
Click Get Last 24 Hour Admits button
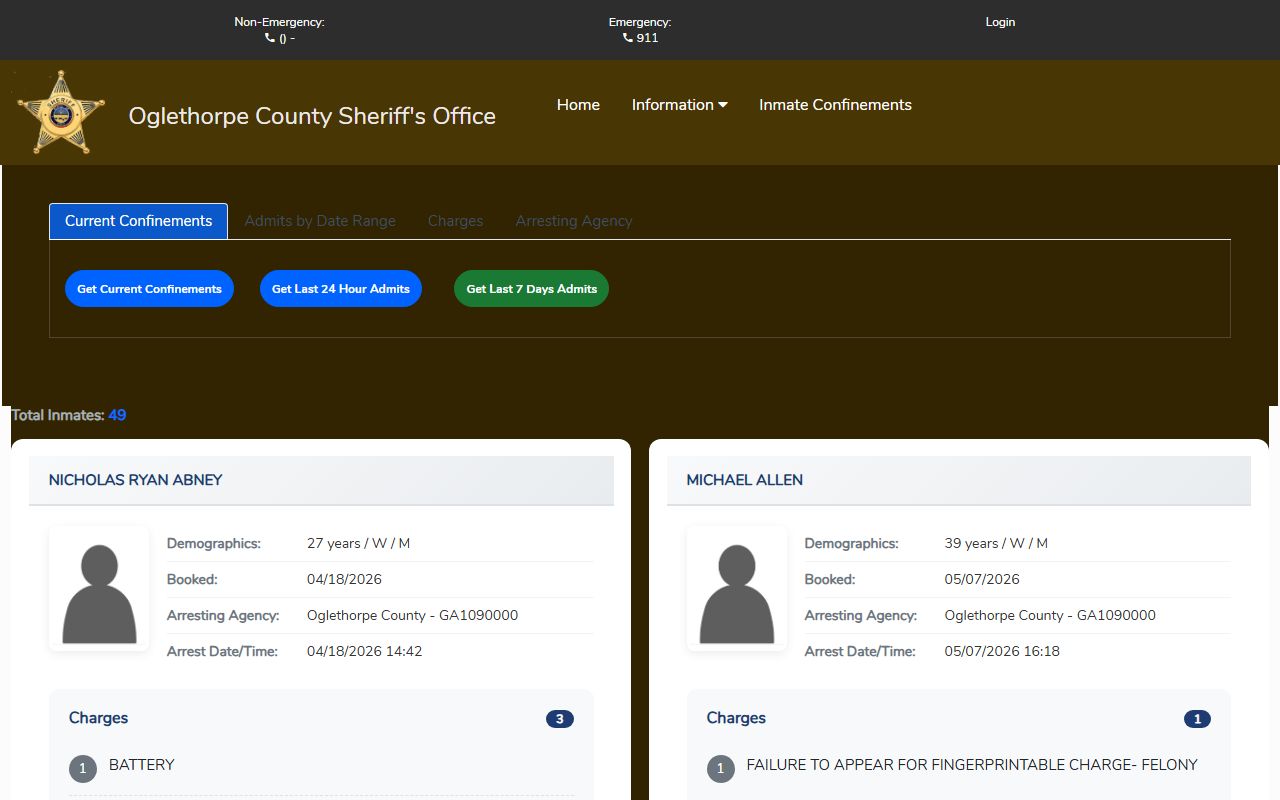click(x=341, y=289)
